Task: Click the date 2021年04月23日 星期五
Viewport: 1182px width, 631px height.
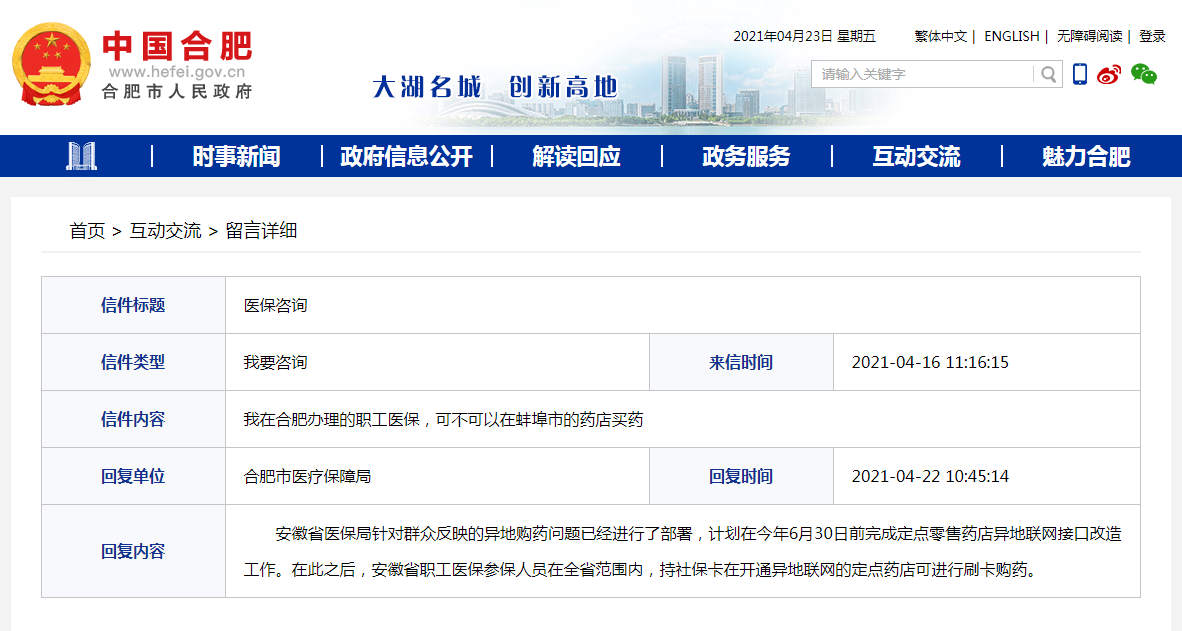Action: (804, 36)
